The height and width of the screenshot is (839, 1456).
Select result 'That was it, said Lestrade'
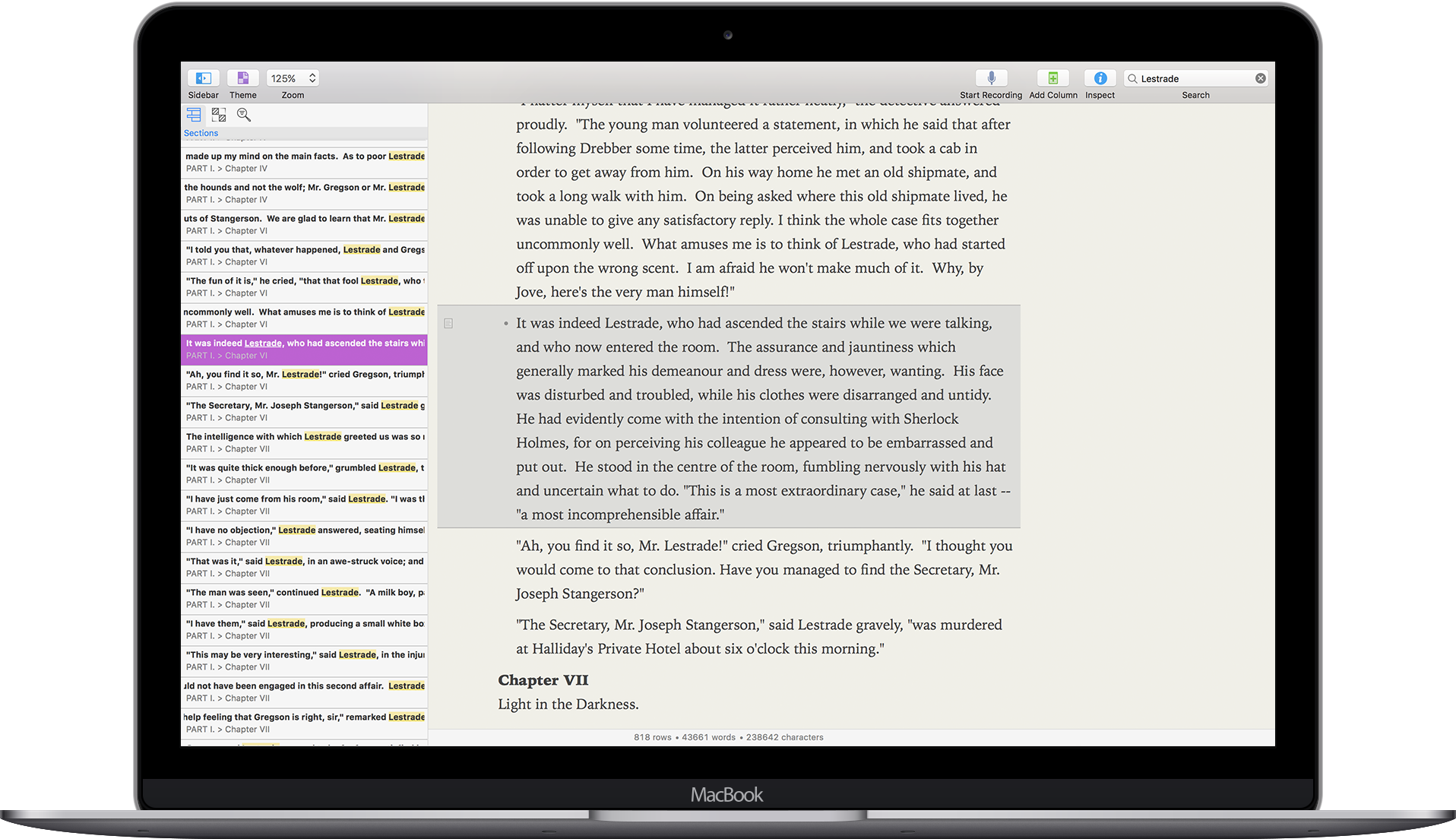pos(304,568)
